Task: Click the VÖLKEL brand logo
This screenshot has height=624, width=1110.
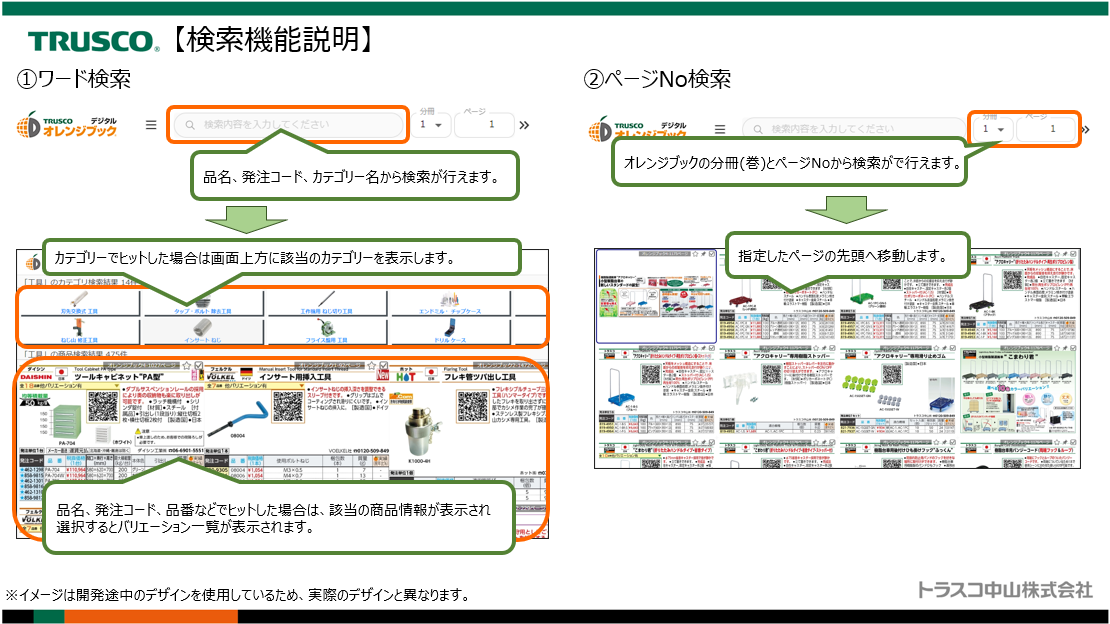Action: coord(220,375)
